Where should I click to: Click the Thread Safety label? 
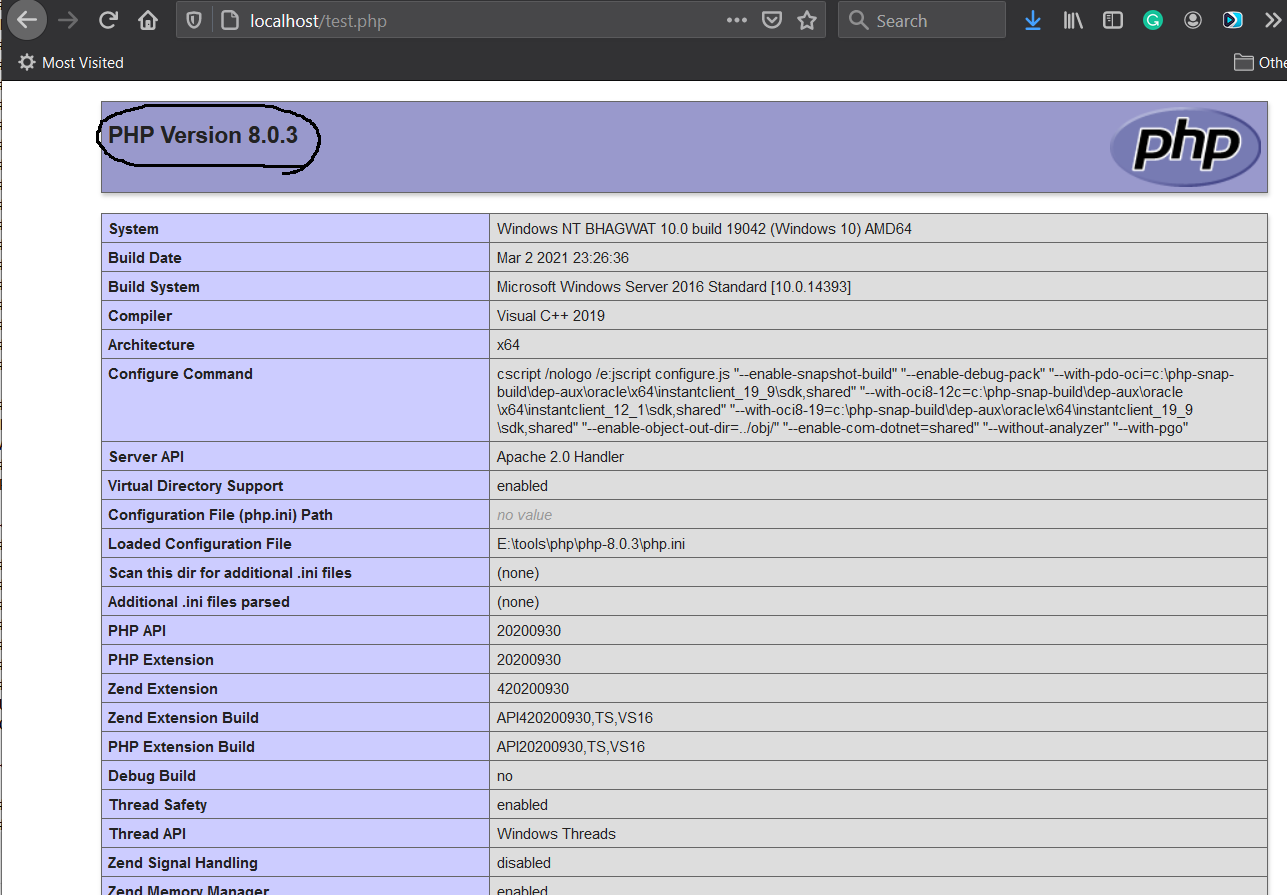coord(158,805)
